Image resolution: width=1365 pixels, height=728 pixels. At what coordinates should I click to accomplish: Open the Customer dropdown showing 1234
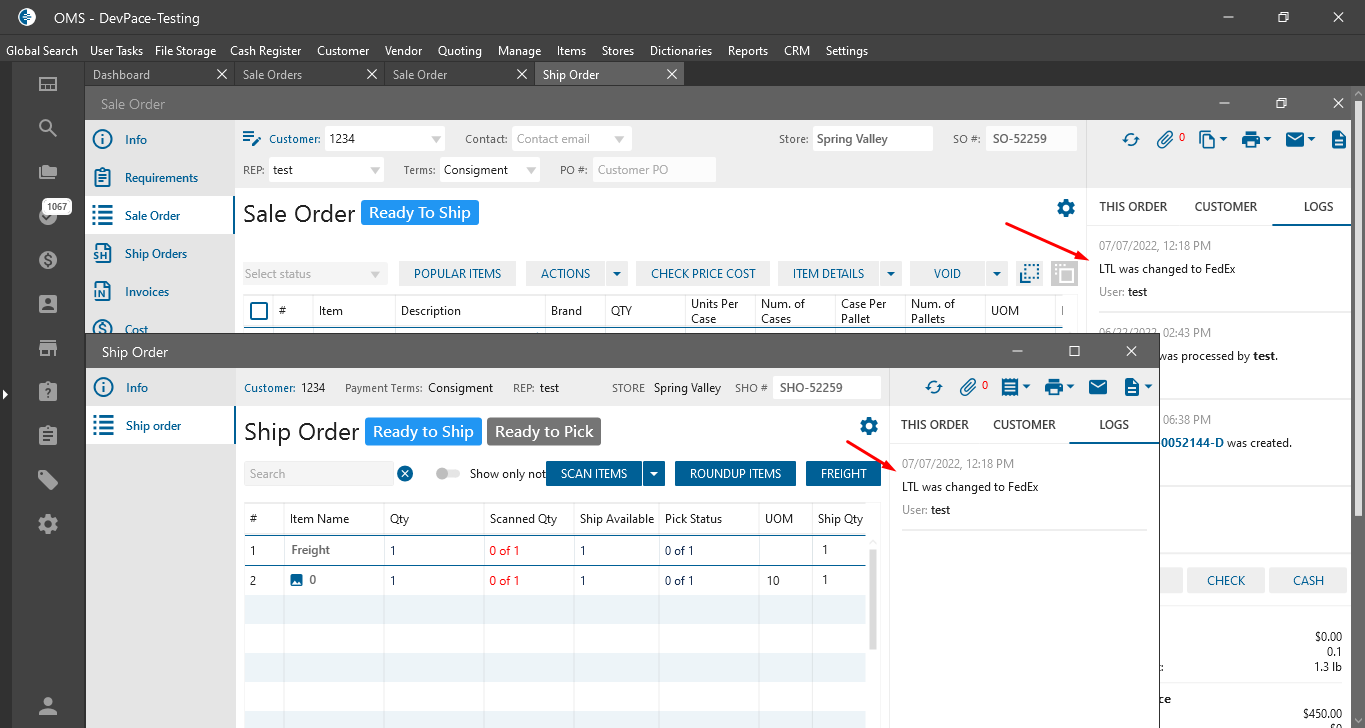point(436,139)
